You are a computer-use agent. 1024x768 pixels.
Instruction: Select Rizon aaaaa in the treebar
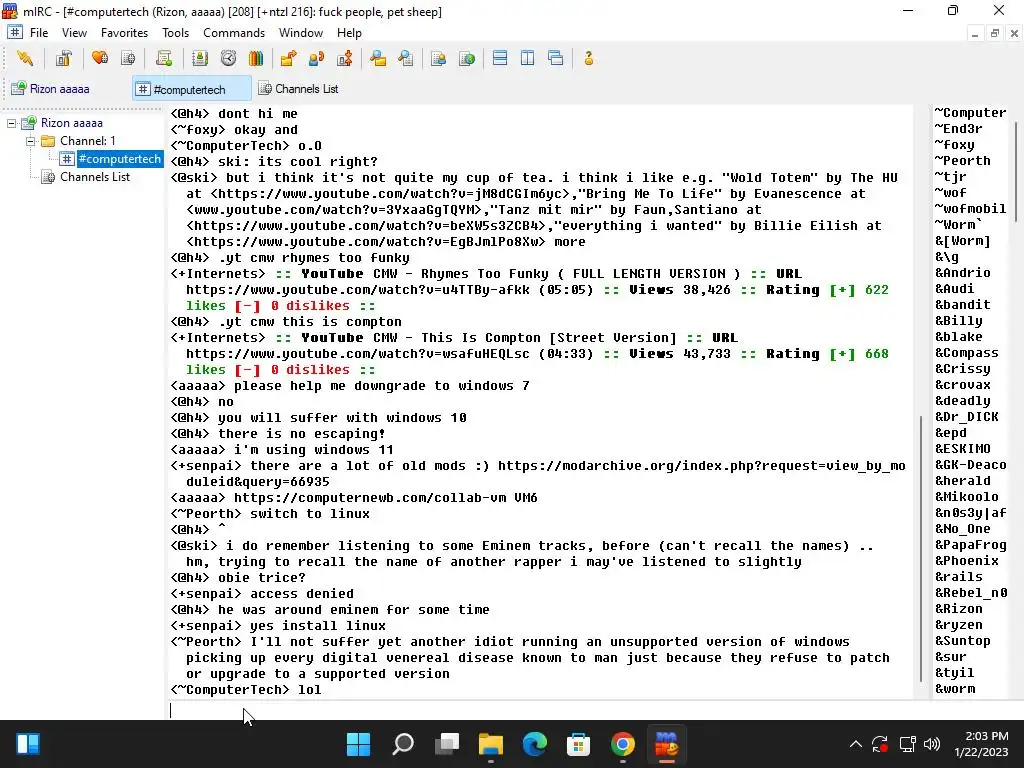(71, 123)
